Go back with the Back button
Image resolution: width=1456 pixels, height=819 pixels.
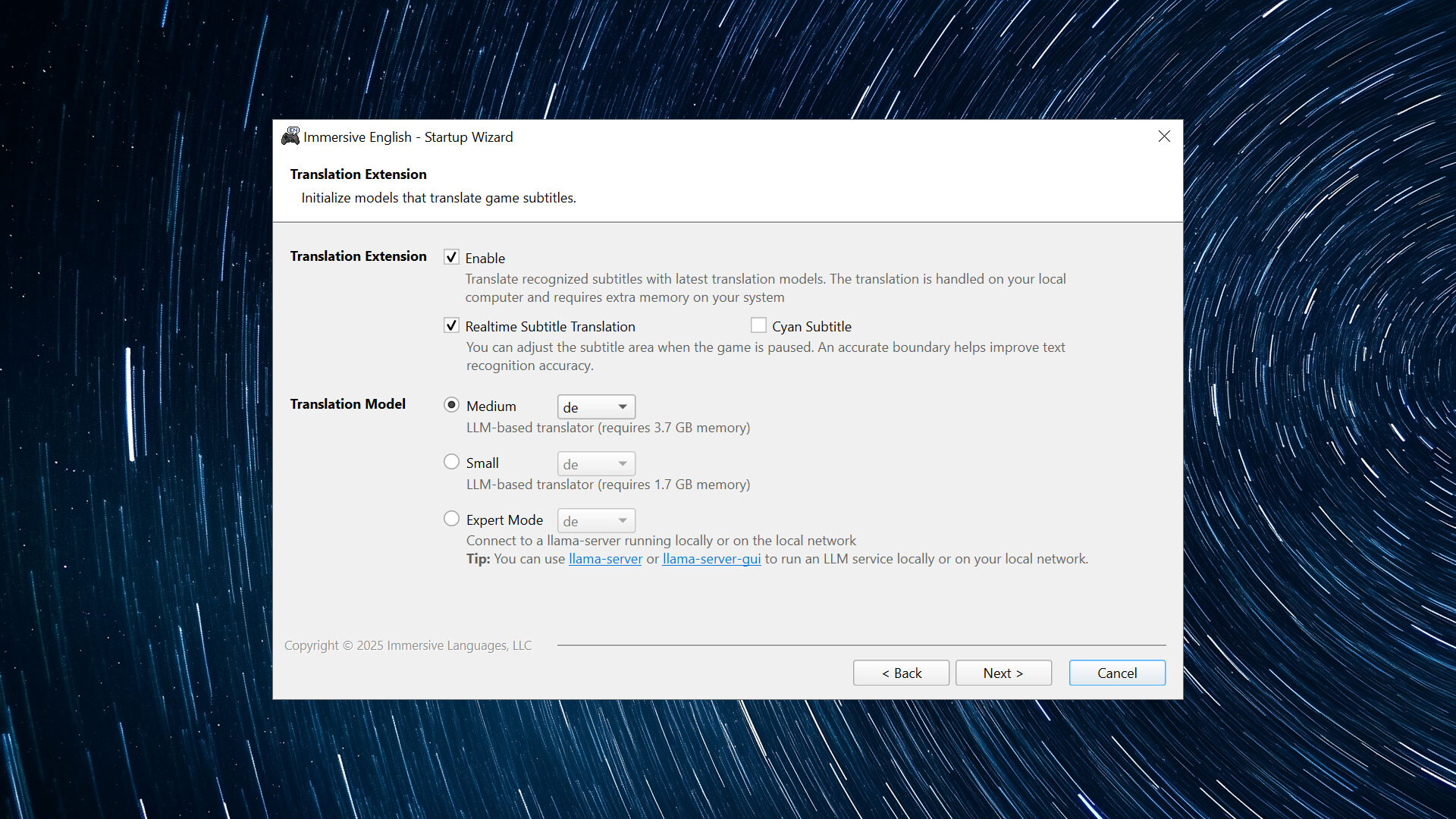[x=901, y=673]
